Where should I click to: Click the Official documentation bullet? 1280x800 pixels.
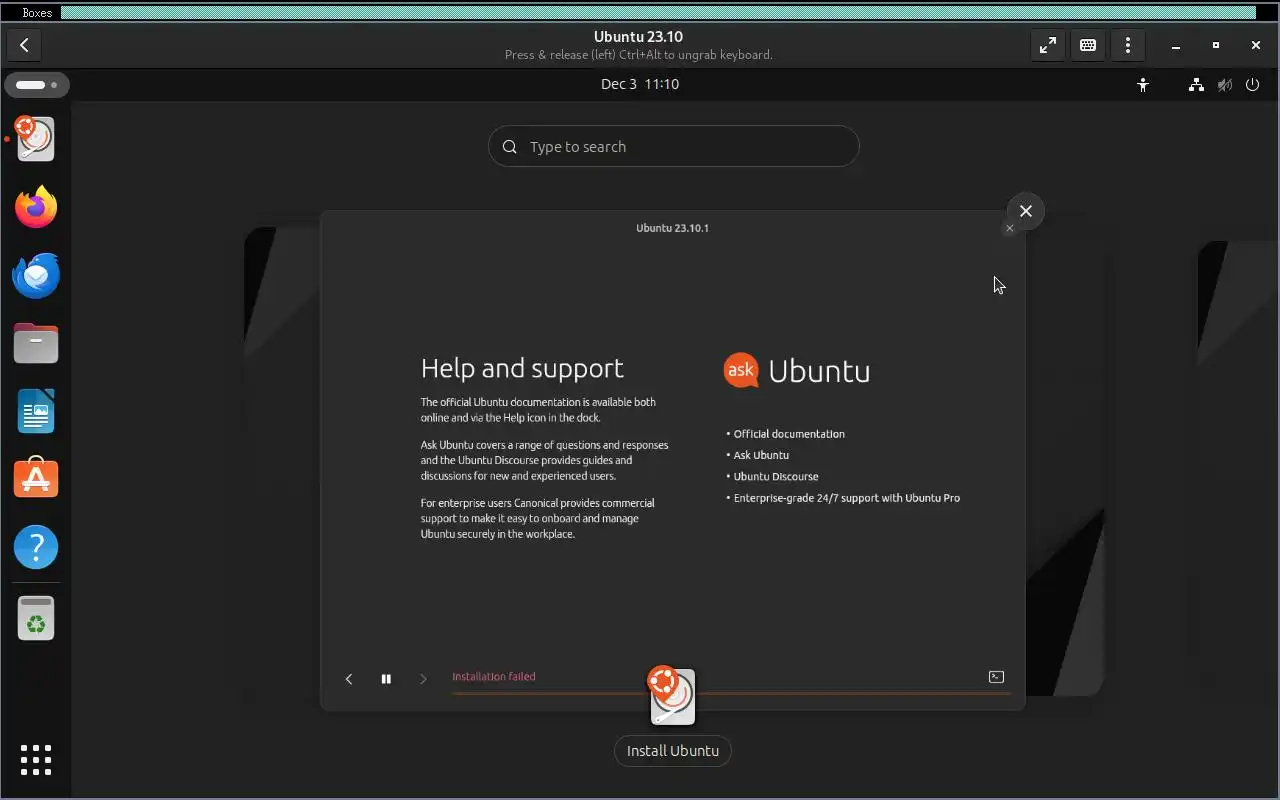pyautogui.click(x=789, y=434)
